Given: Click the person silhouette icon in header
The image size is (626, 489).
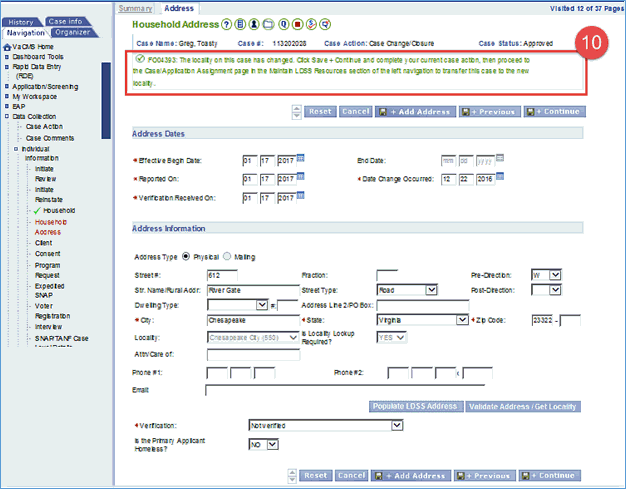Looking at the screenshot, I should 254,25.
